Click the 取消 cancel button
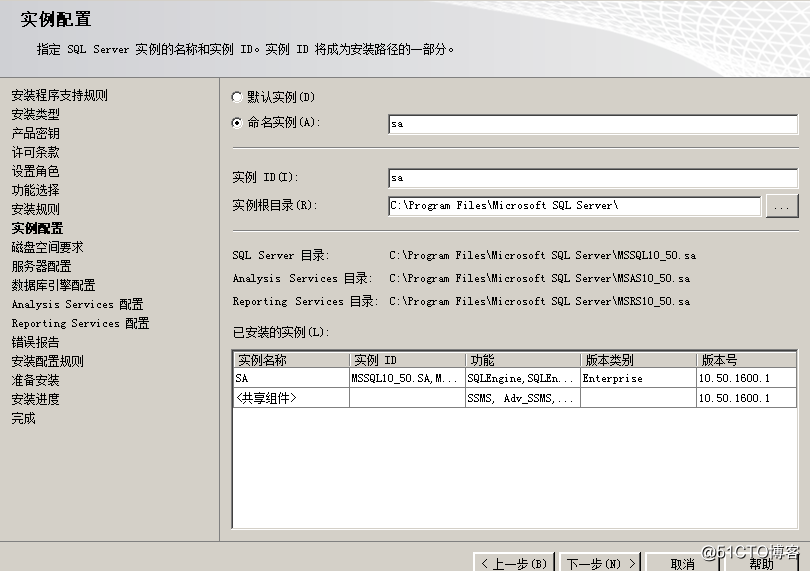 point(682,563)
